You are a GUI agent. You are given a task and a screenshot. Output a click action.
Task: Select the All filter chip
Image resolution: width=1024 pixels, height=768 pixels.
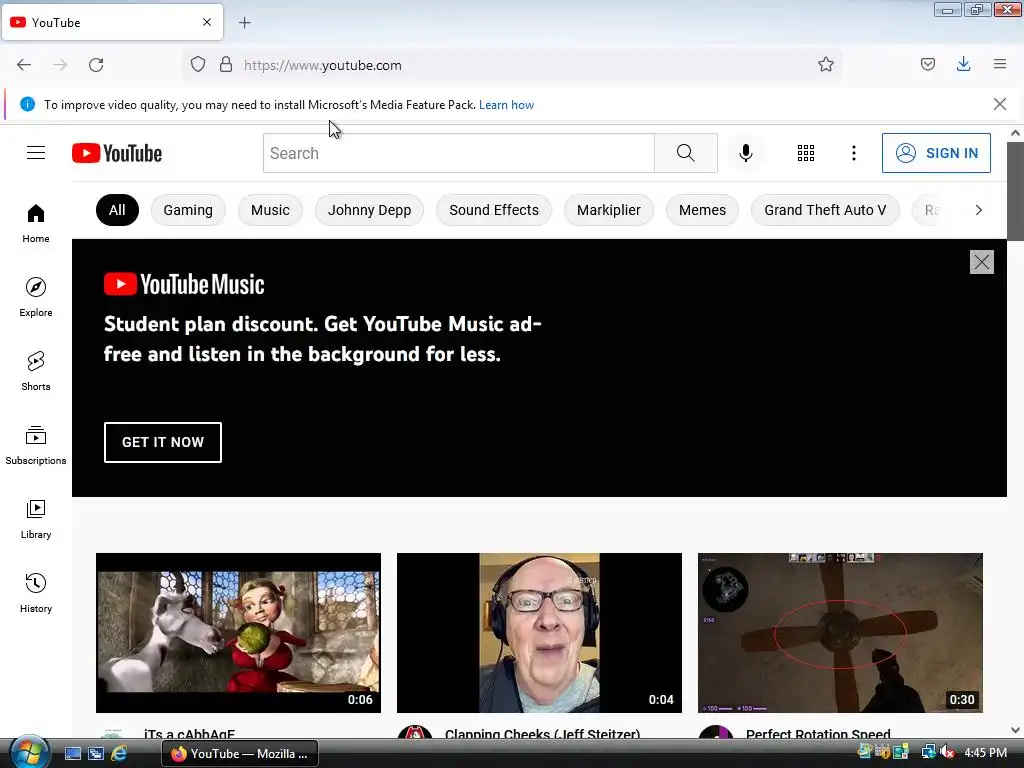pyautogui.click(x=117, y=210)
